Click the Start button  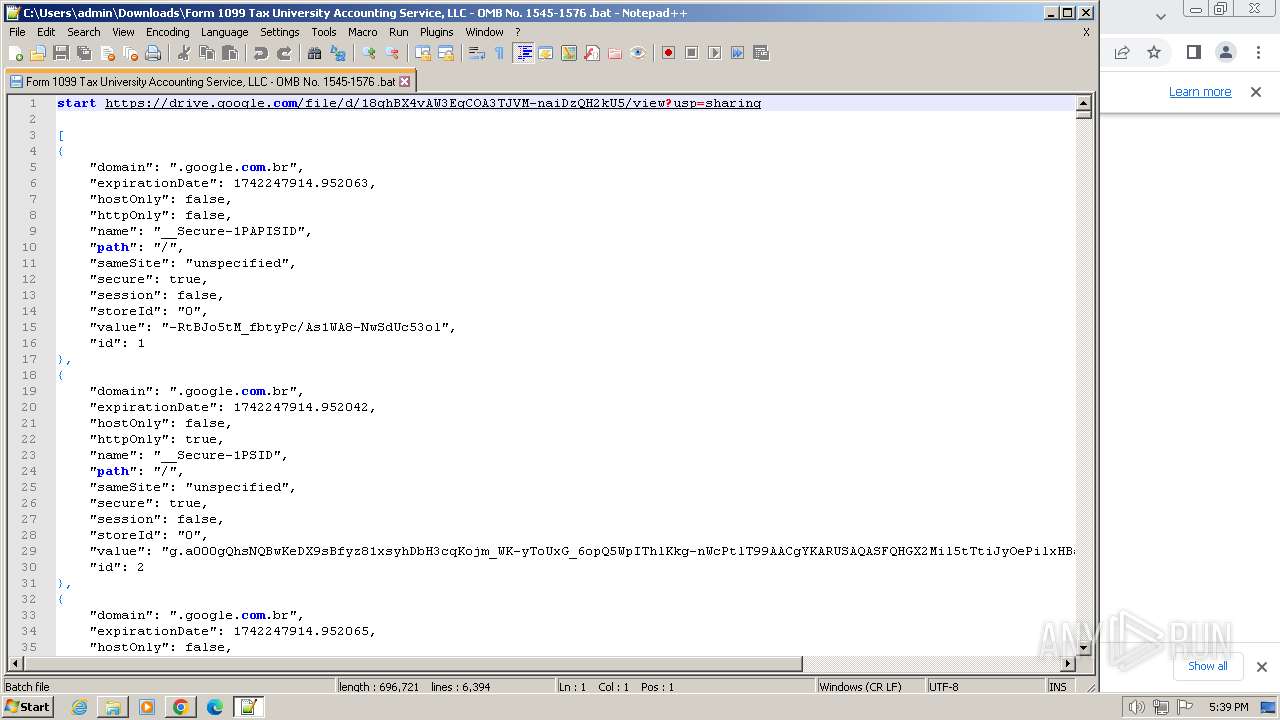(x=28, y=707)
